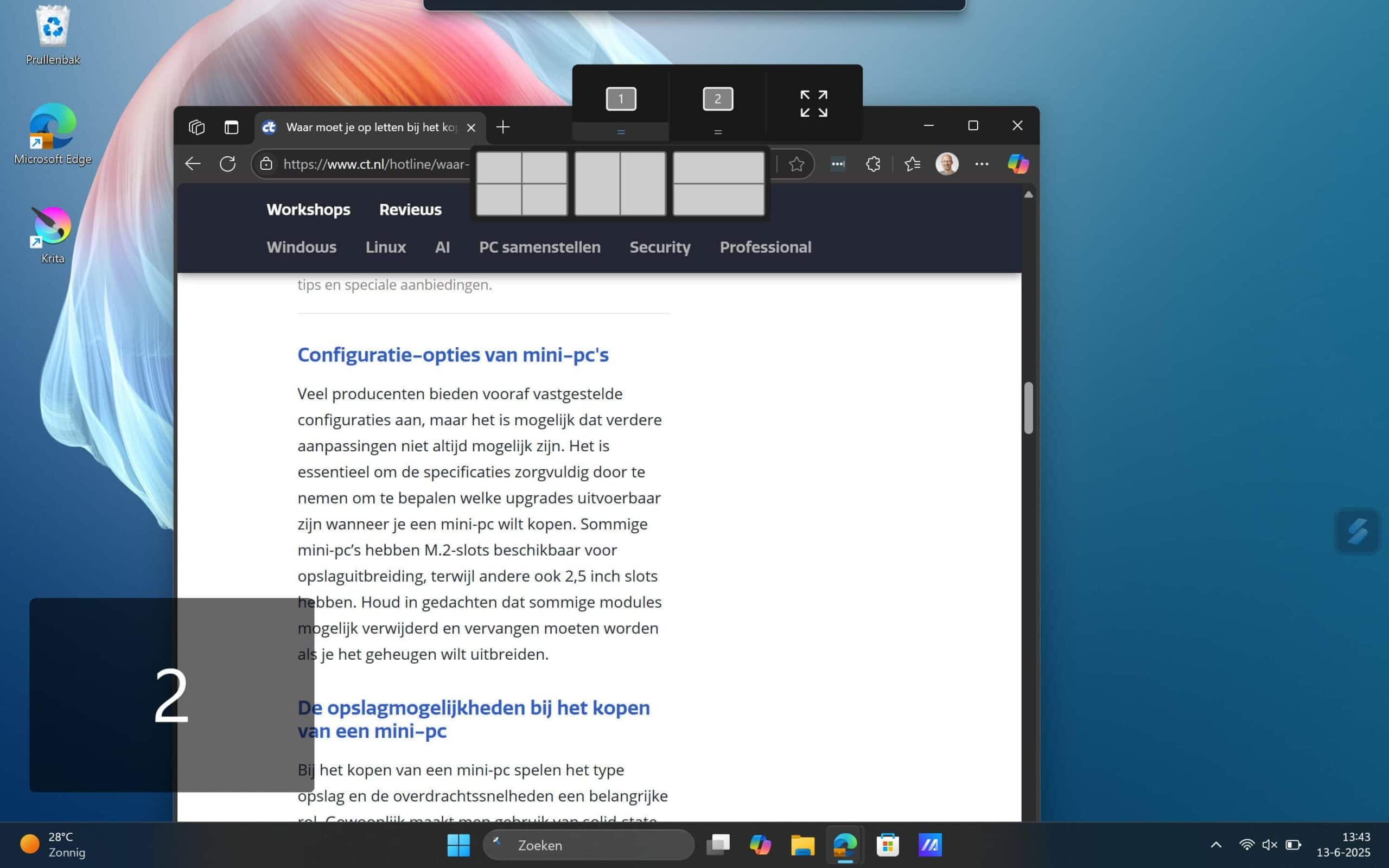1389x868 pixels.
Task: Select display 2 in the snap overlay
Action: (717, 99)
